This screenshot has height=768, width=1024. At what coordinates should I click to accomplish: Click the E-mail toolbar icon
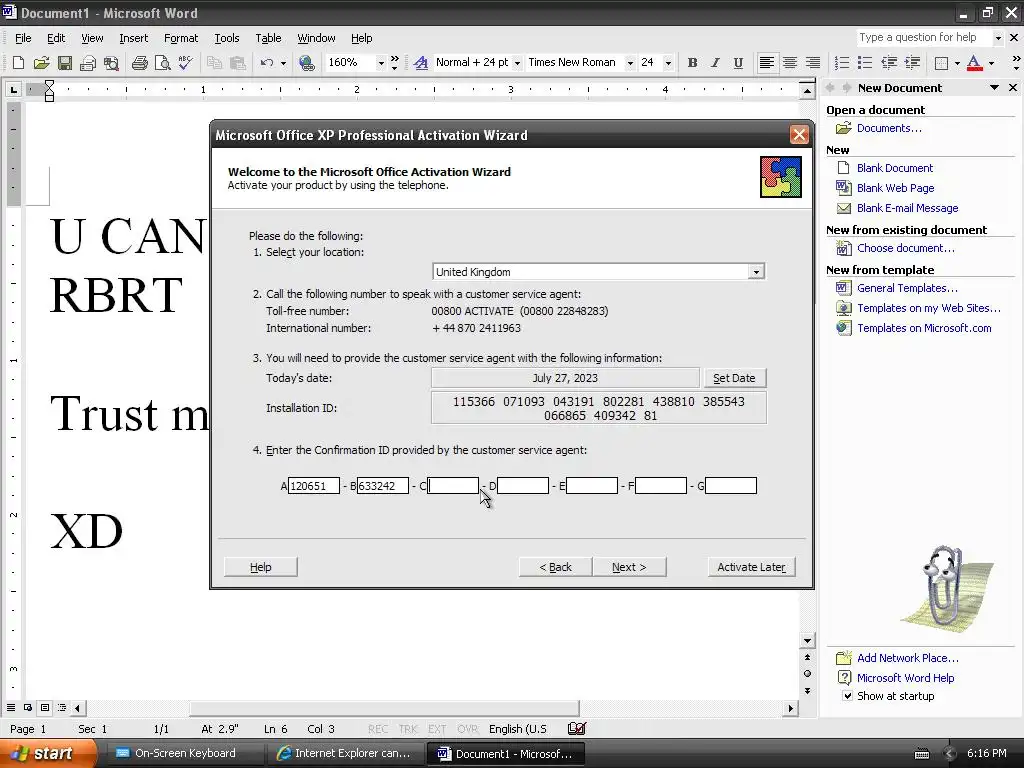click(x=88, y=63)
